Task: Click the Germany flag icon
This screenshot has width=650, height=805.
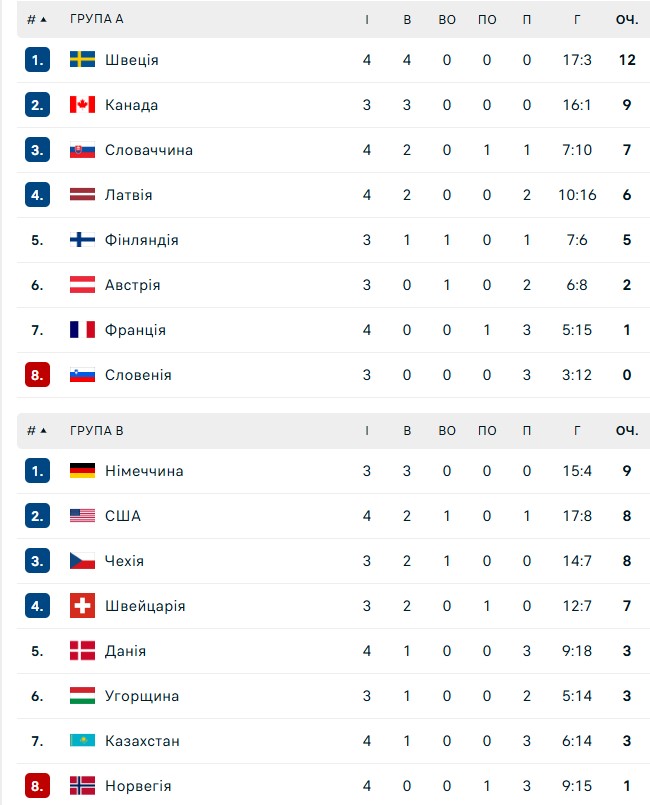Action: [x=82, y=471]
